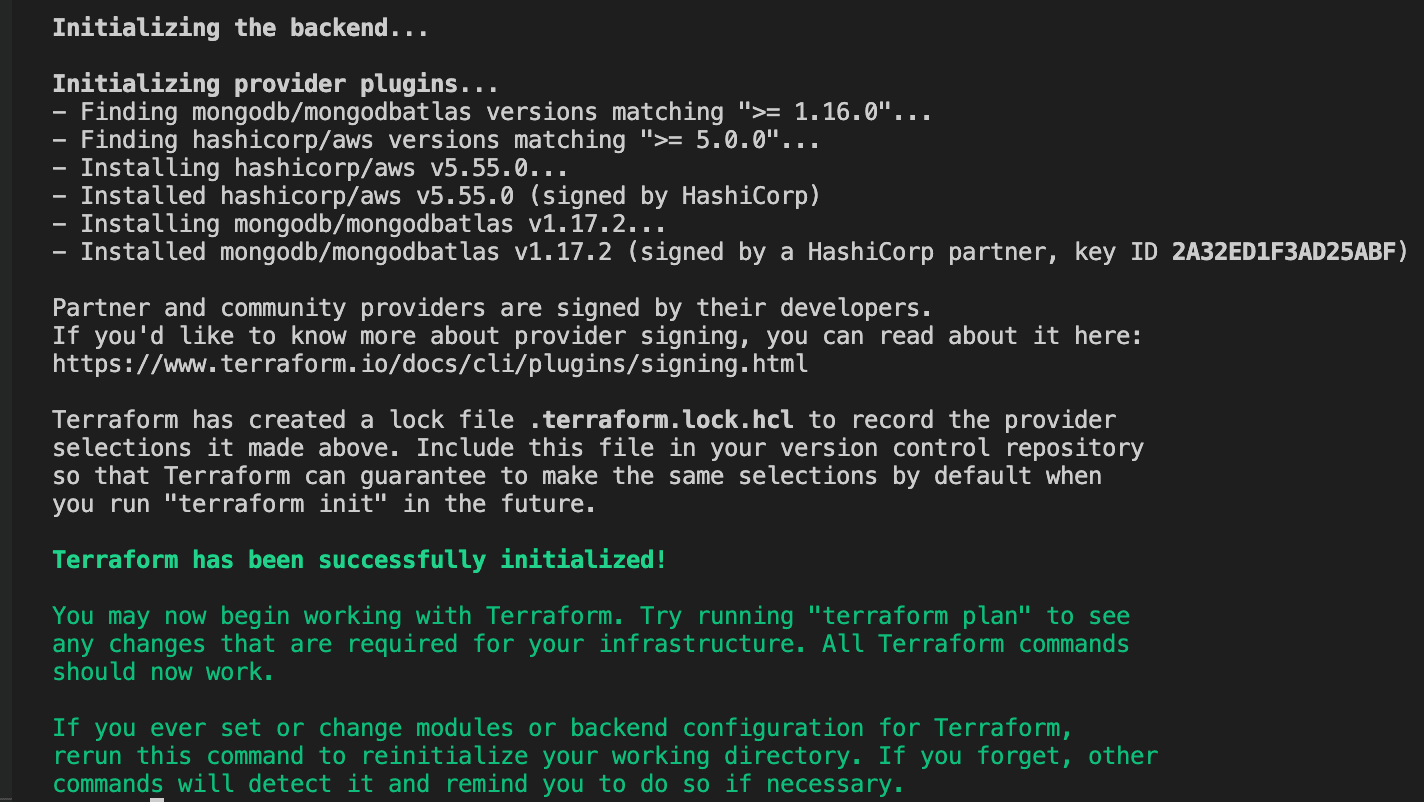Click 'Initializing provider plugins...' heading line
Image resolution: width=1424 pixels, height=802 pixels.
click(x=275, y=84)
